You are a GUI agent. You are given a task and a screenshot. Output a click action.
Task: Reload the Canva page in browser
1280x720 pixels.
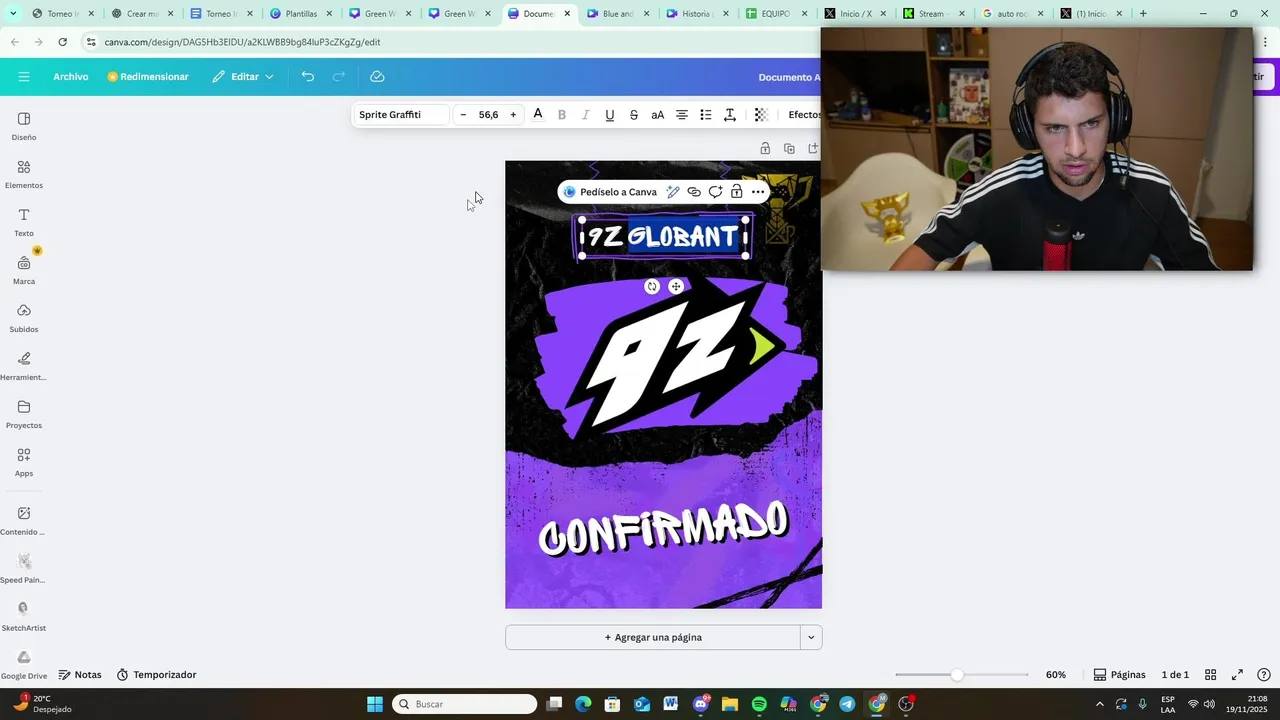[62, 42]
